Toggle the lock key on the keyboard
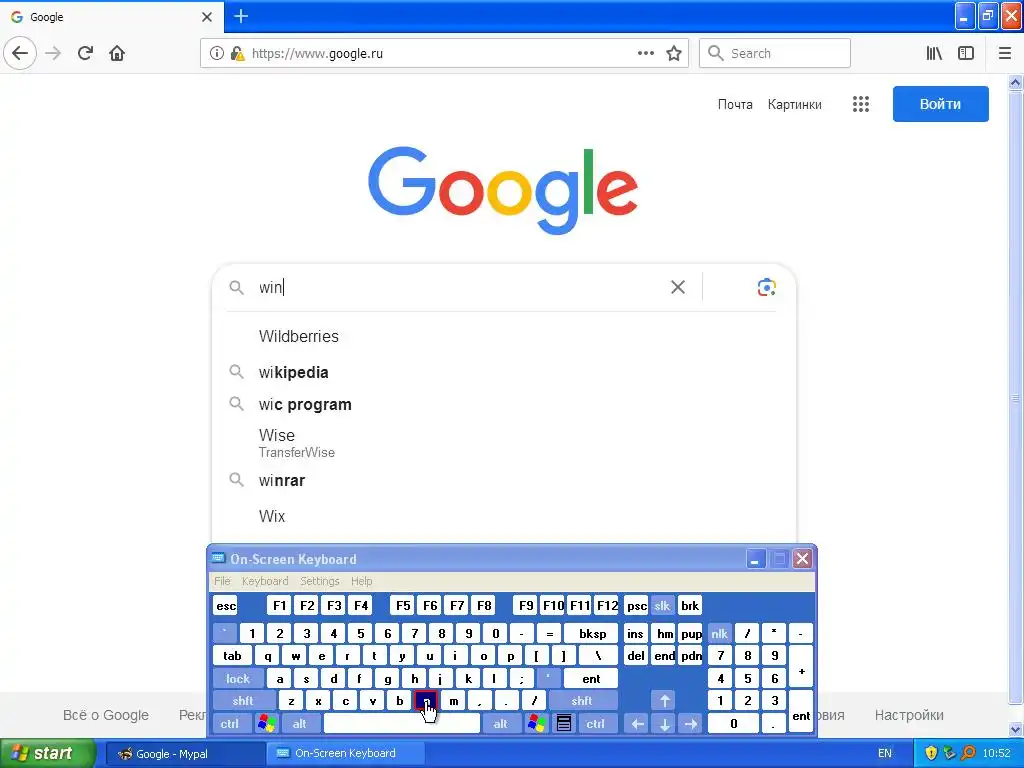Screen dimensions: 1024x768 point(238,679)
